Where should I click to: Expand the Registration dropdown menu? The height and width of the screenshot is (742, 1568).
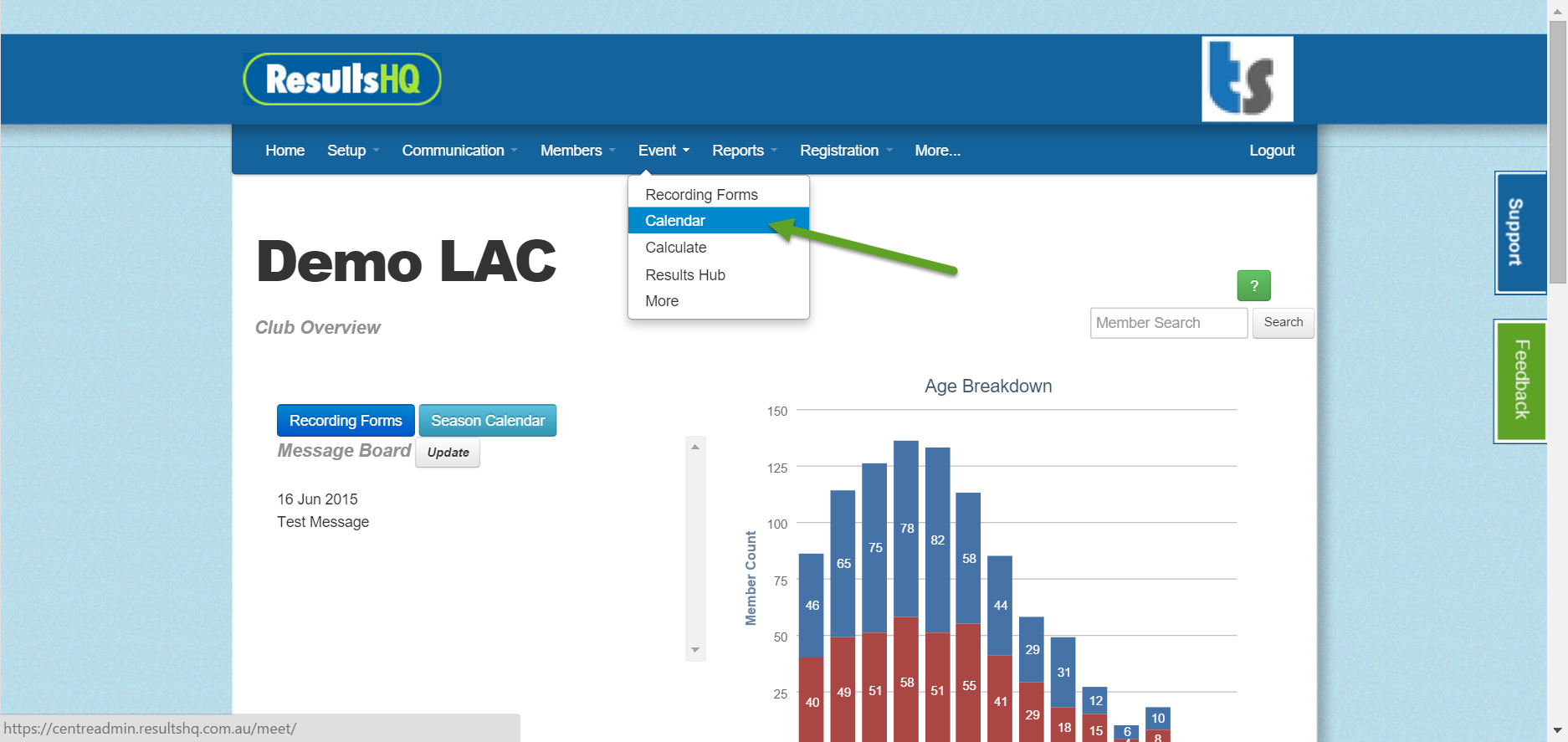coord(846,151)
